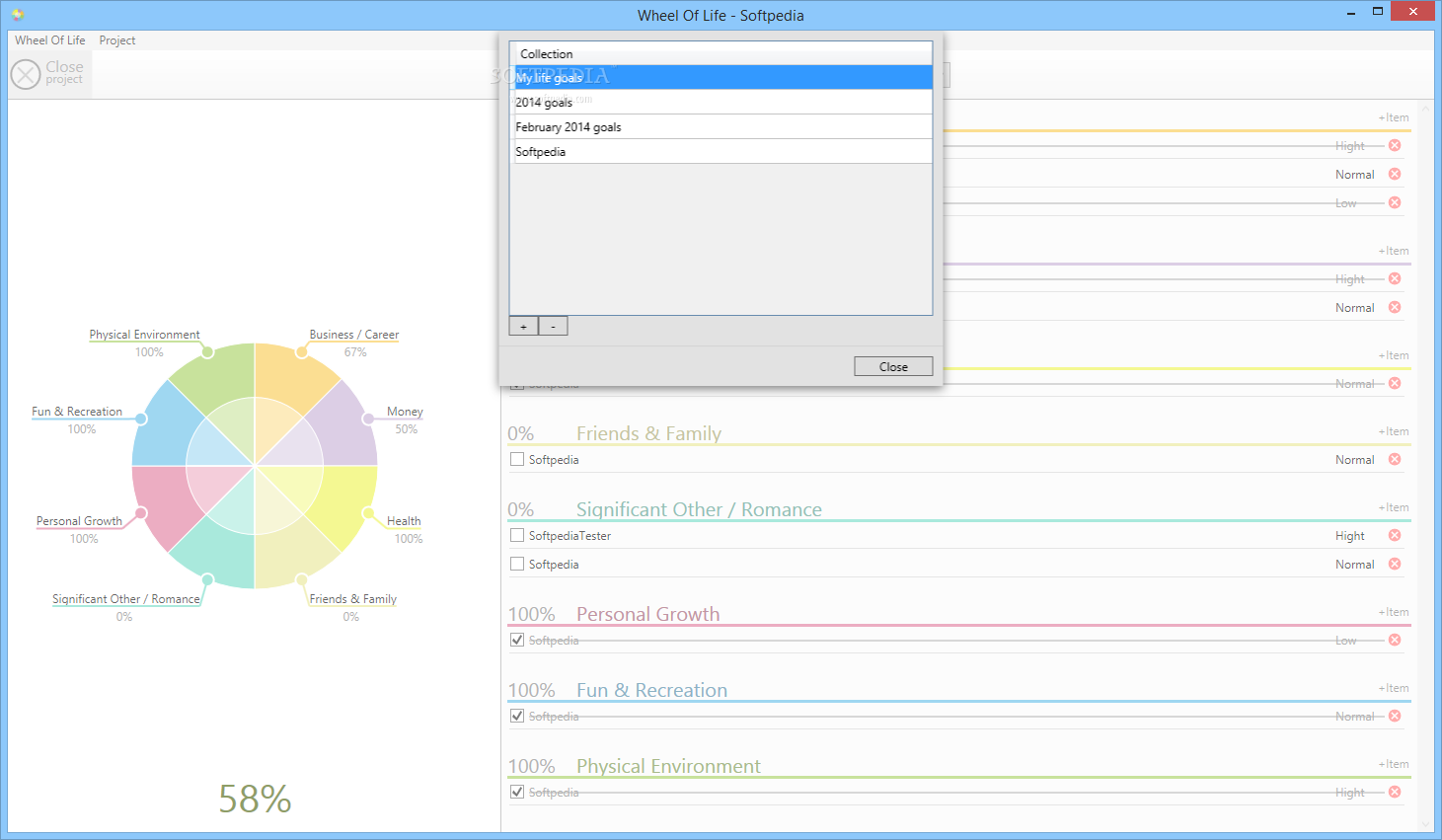Open the Wheel Of Life menu
The width and height of the screenshot is (1442, 840).
[50, 40]
